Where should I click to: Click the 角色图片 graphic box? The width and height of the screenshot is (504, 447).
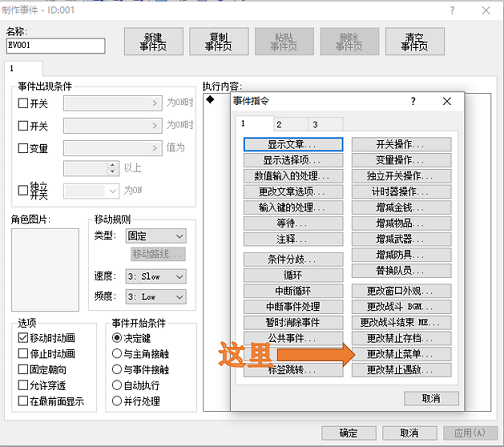(45, 270)
